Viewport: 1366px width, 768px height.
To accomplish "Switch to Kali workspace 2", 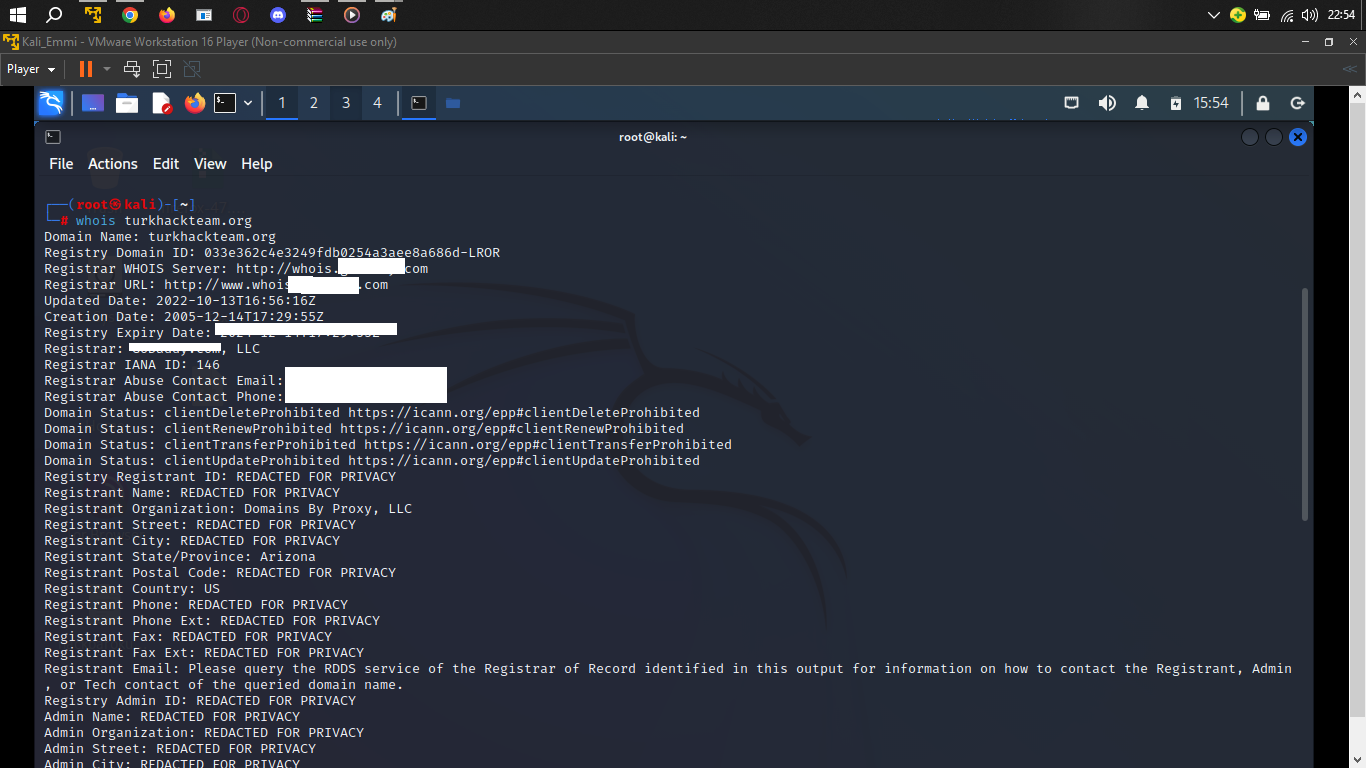I will pos(314,103).
